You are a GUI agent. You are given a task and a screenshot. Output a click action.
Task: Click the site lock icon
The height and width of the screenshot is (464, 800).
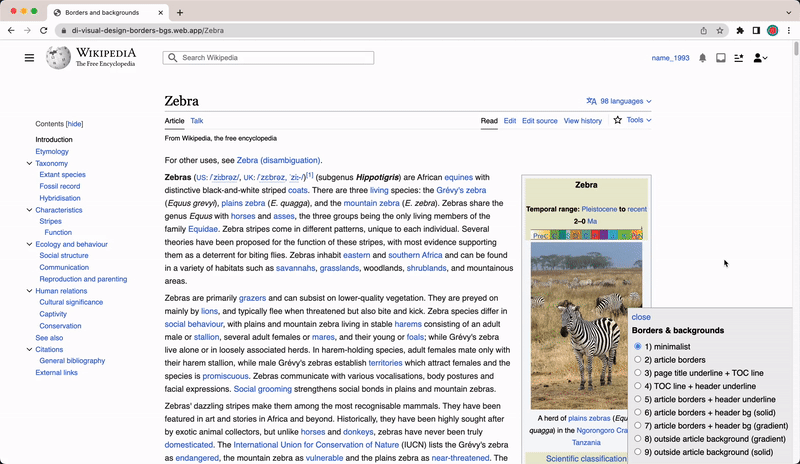coord(64,31)
